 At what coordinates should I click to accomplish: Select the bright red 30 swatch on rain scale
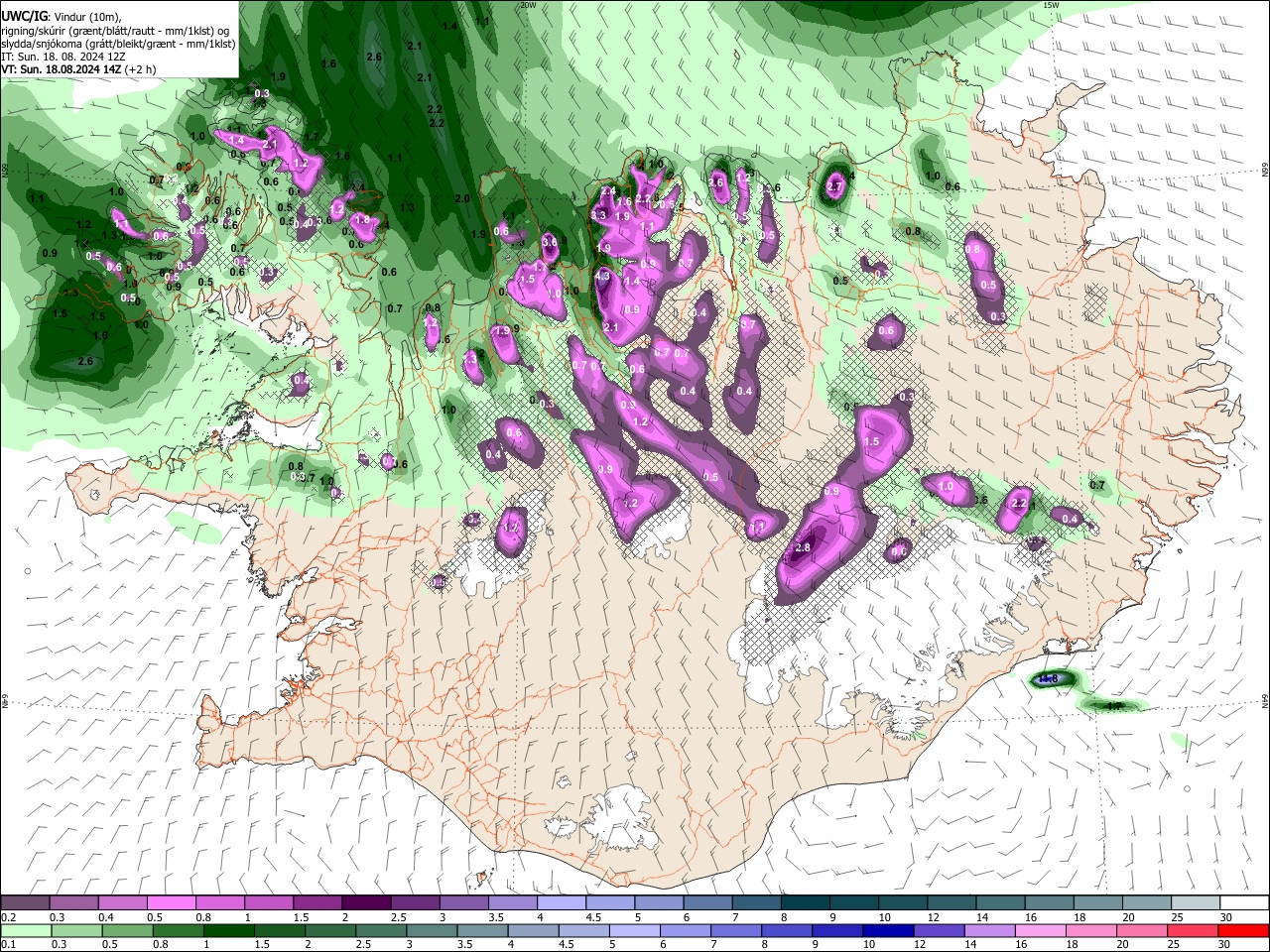coord(1243,930)
